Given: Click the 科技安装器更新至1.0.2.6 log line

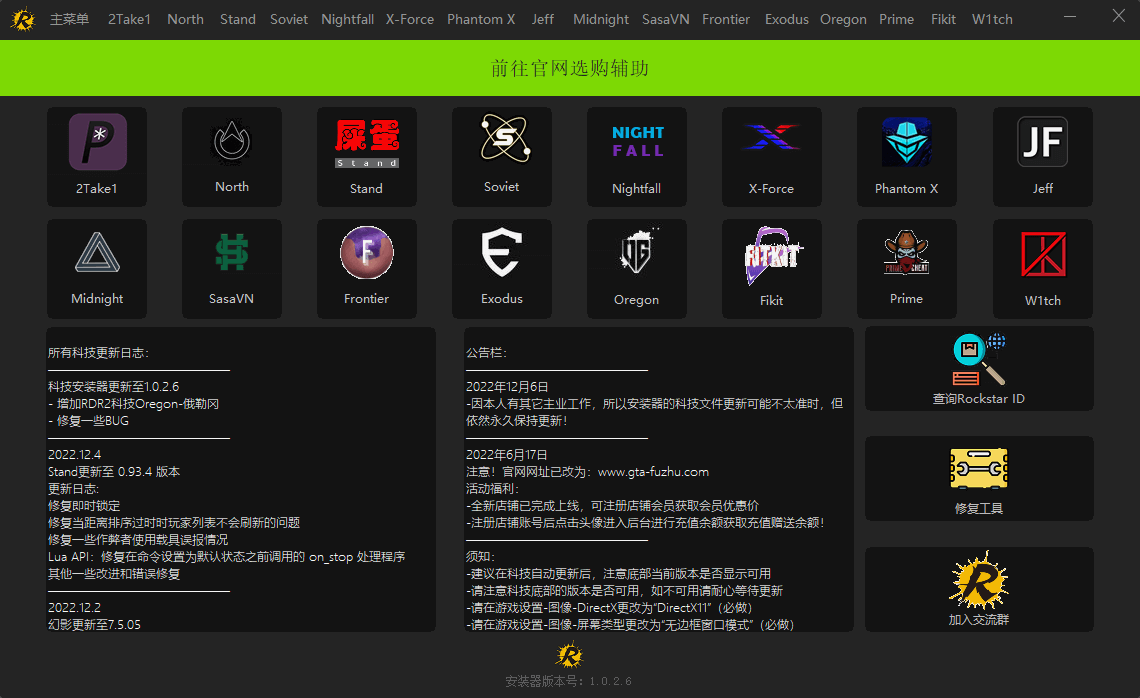Looking at the screenshot, I should (x=113, y=387).
